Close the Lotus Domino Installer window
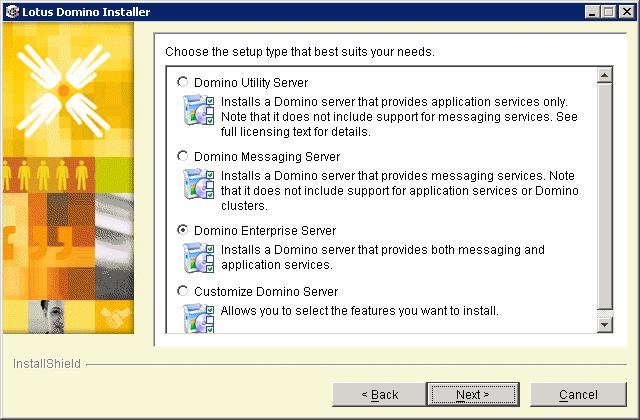Viewport: 640px width, 420px height. (x=627, y=11)
